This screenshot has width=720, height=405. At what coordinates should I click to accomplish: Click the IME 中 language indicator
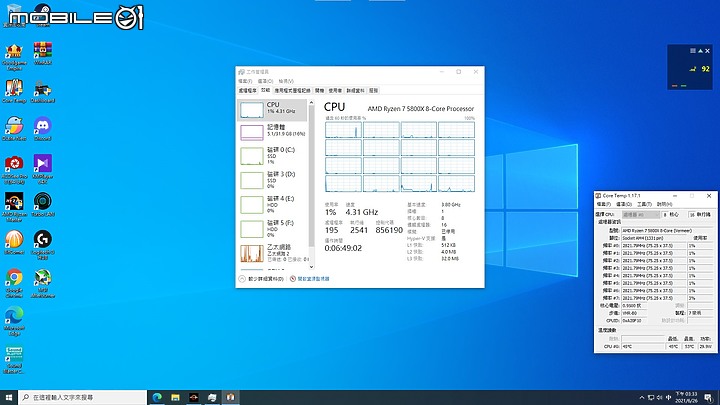pos(668,398)
